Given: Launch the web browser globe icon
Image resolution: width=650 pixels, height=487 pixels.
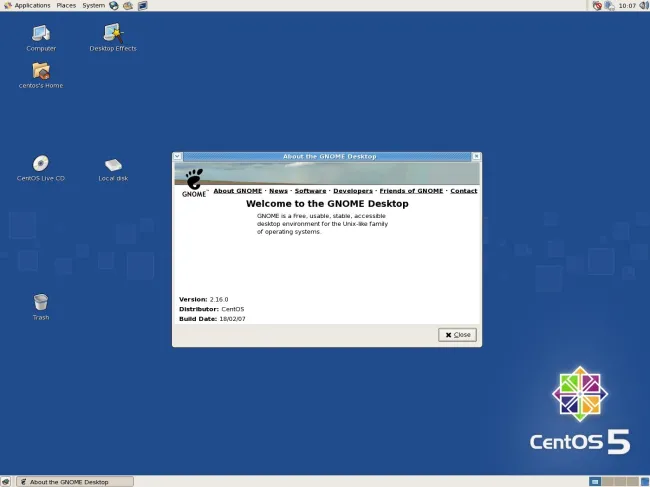Looking at the screenshot, I should 114,5.
